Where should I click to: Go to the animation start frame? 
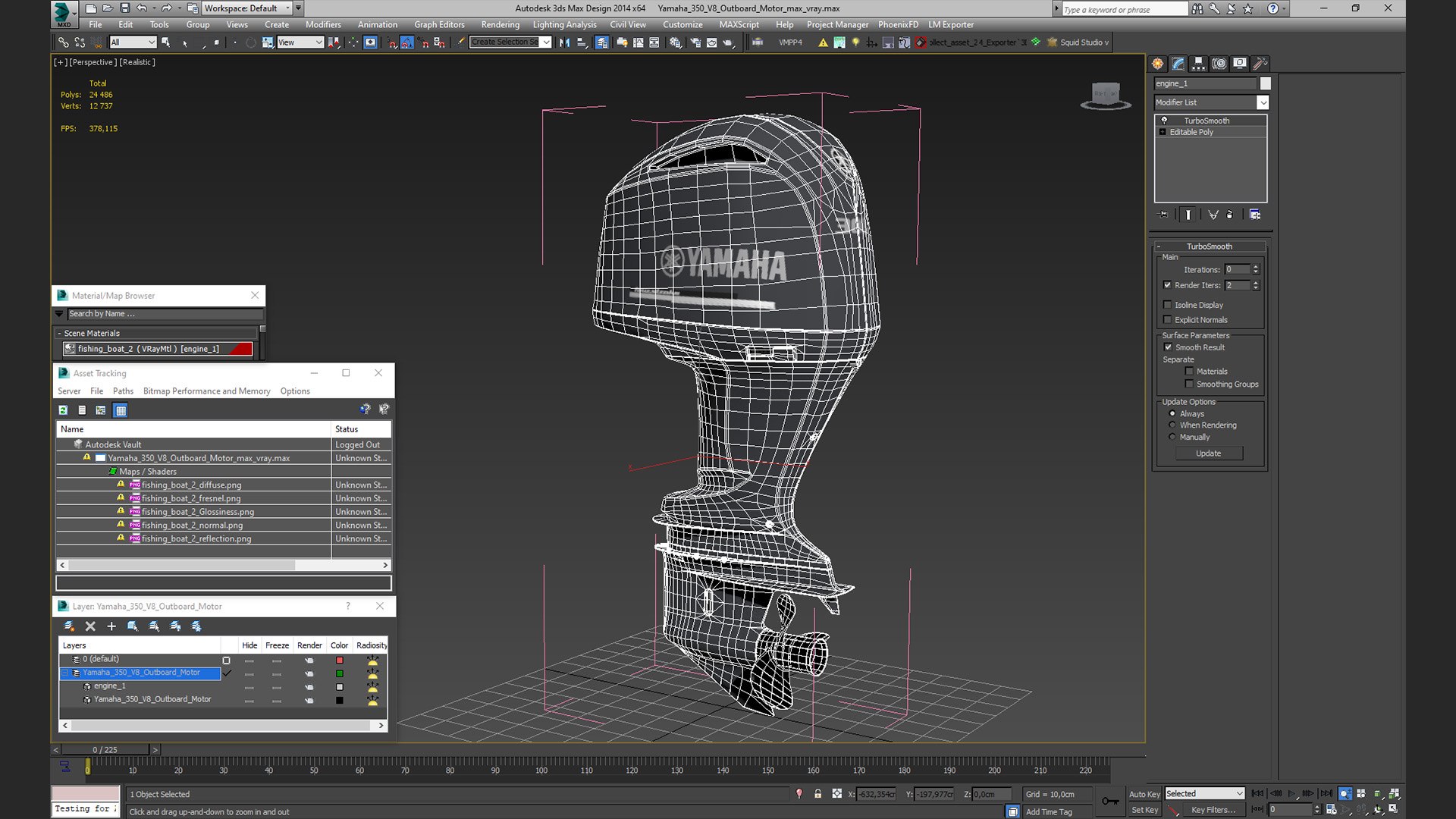click(x=1258, y=793)
